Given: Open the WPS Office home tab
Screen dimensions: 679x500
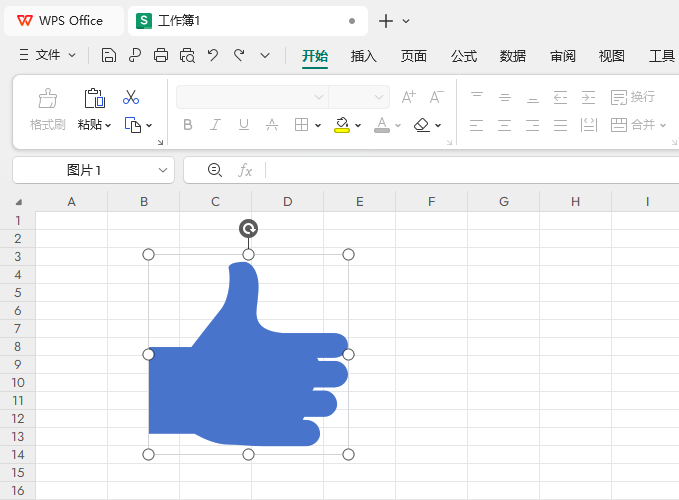Looking at the screenshot, I should pos(64,21).
